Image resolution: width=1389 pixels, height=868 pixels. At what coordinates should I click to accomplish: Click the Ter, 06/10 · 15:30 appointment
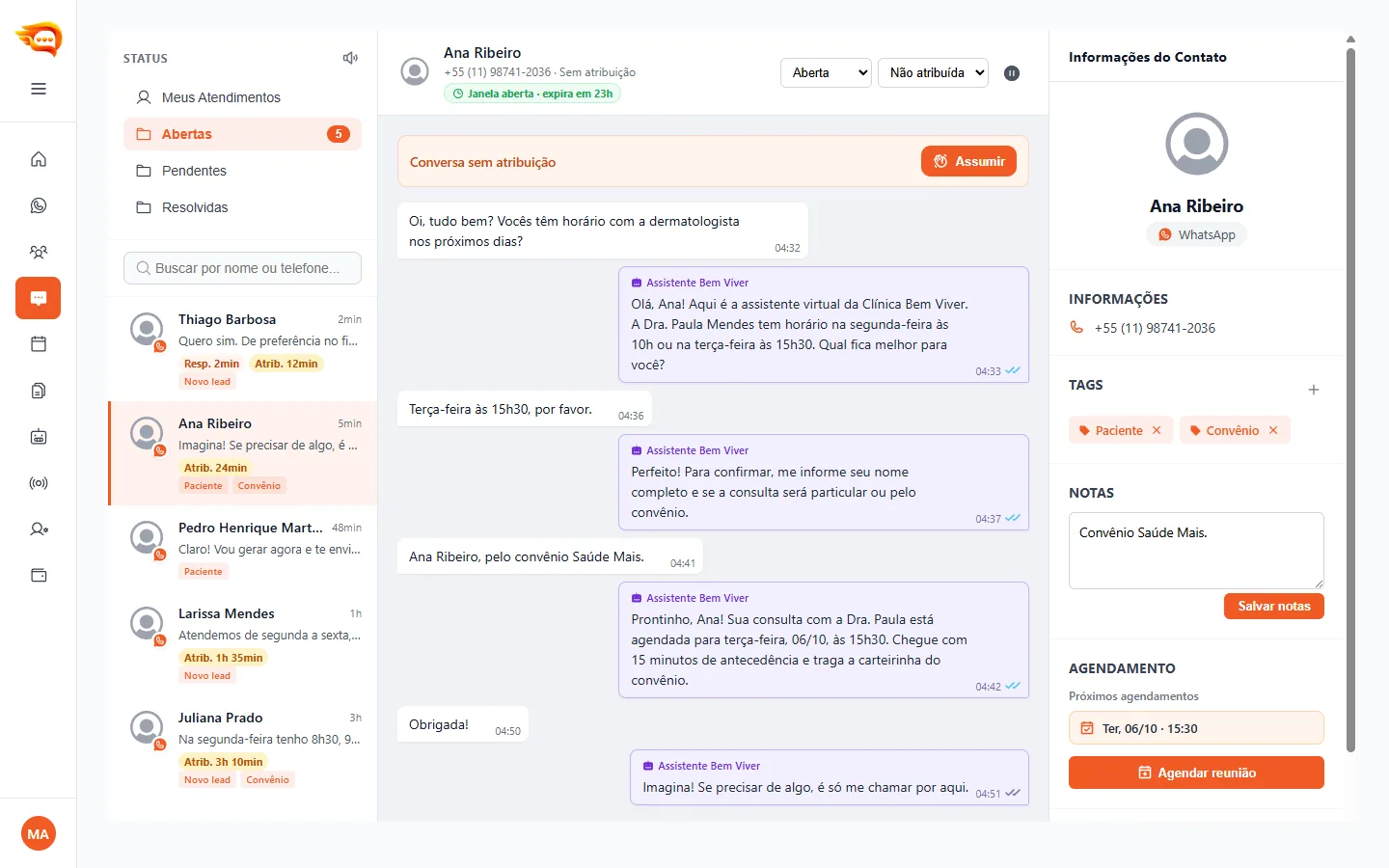(x=1196, y=728)
